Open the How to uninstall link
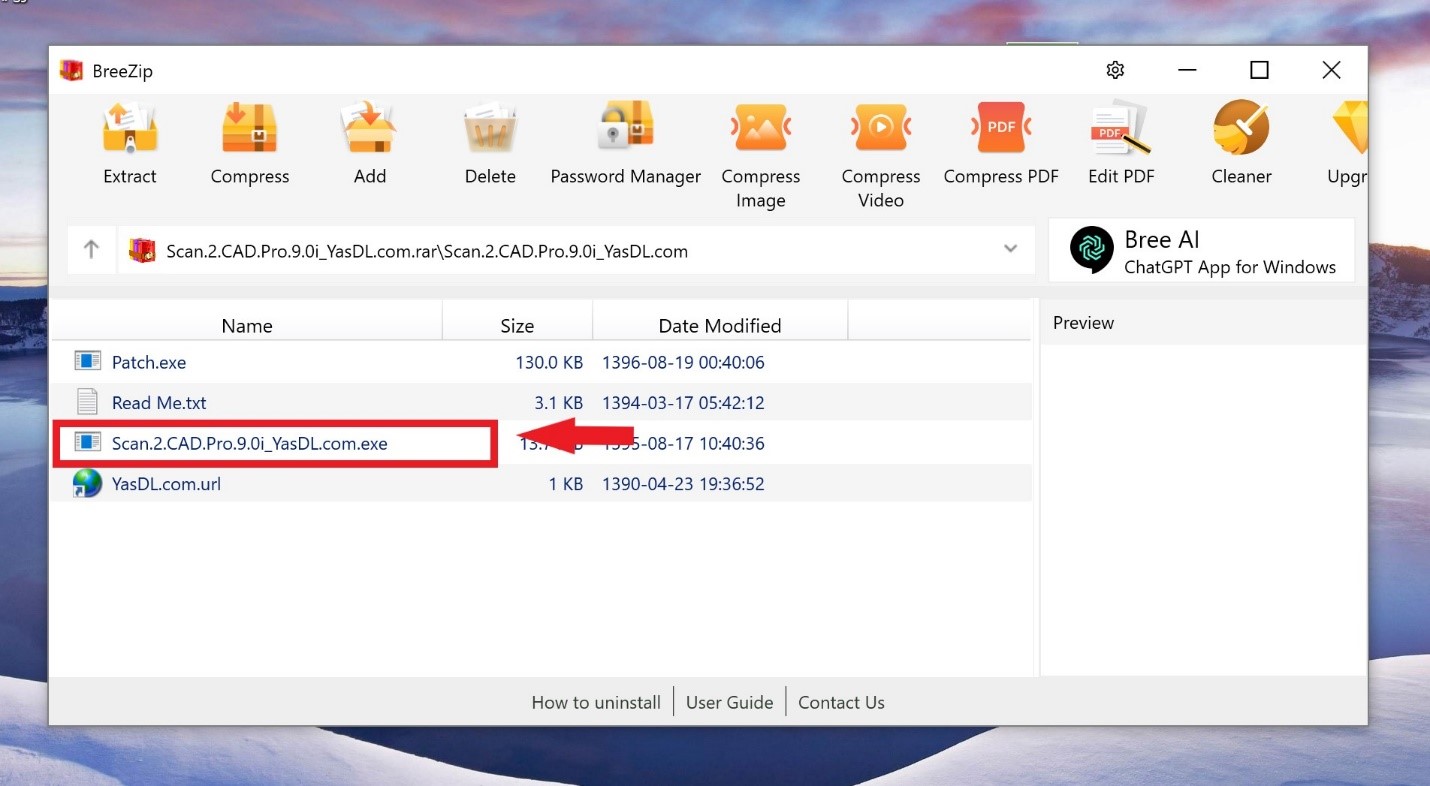The image size is (1430, 786). click(596, 702)
